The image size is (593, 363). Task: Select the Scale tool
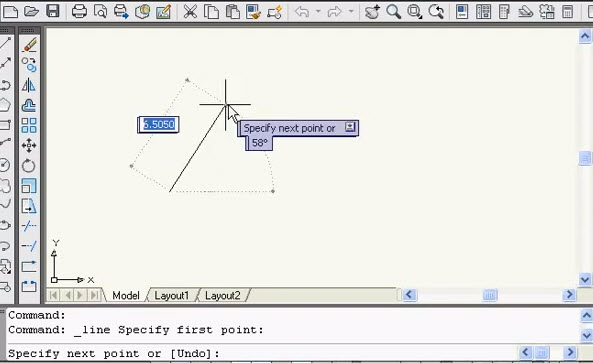point(29,186)
